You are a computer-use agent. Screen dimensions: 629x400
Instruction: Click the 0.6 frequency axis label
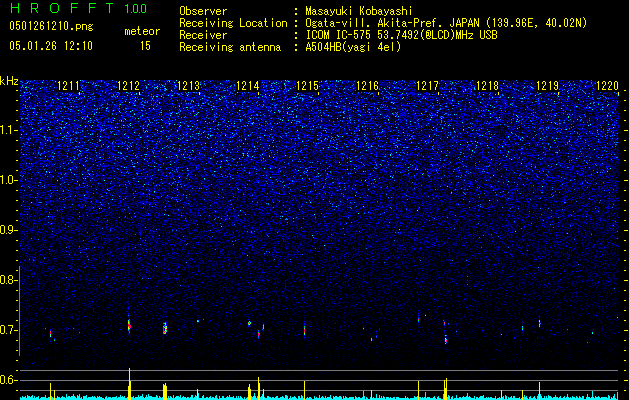coord(9,380)
